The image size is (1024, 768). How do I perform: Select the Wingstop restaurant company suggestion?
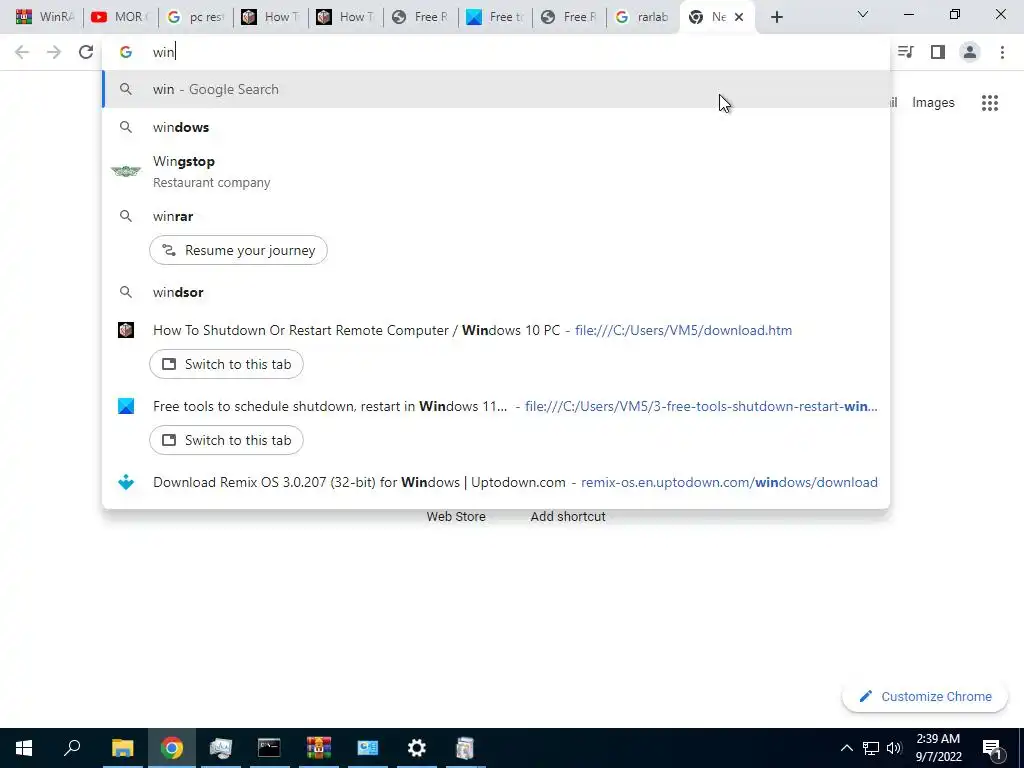pyautogui.click(x=496, y=172)
